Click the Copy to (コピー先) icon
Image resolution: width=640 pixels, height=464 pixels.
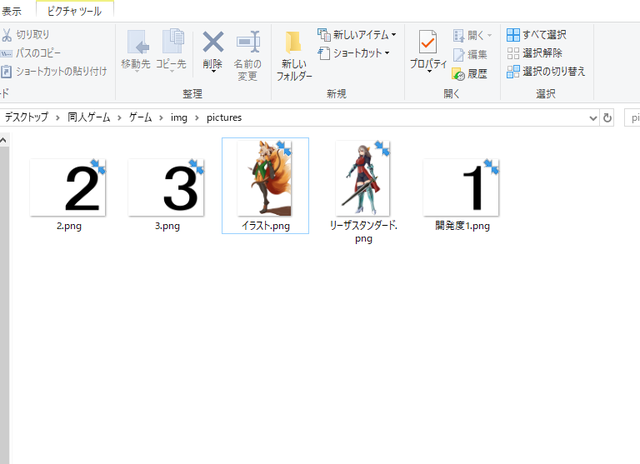(x=173, y=41)
